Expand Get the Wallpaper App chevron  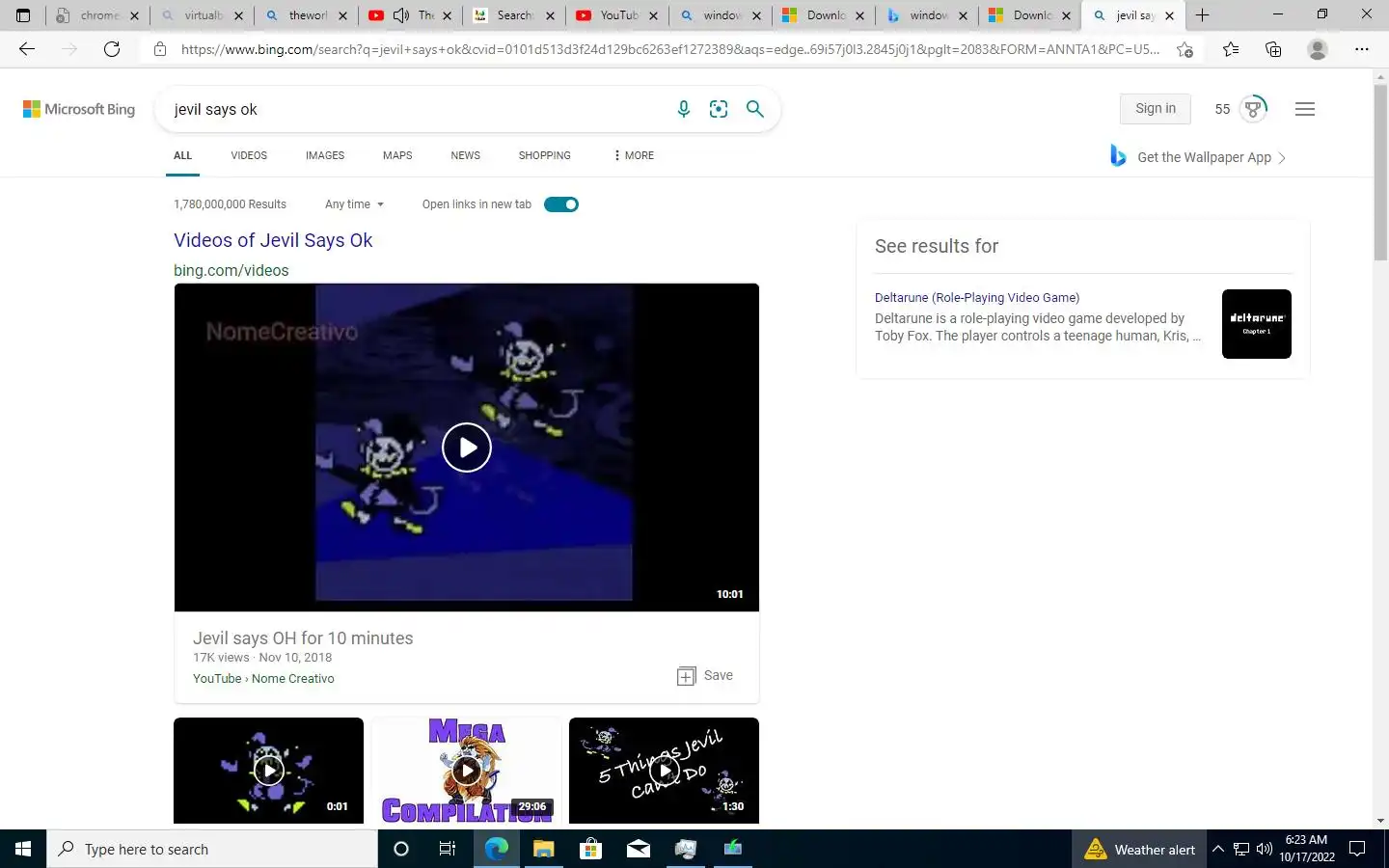1282,158
